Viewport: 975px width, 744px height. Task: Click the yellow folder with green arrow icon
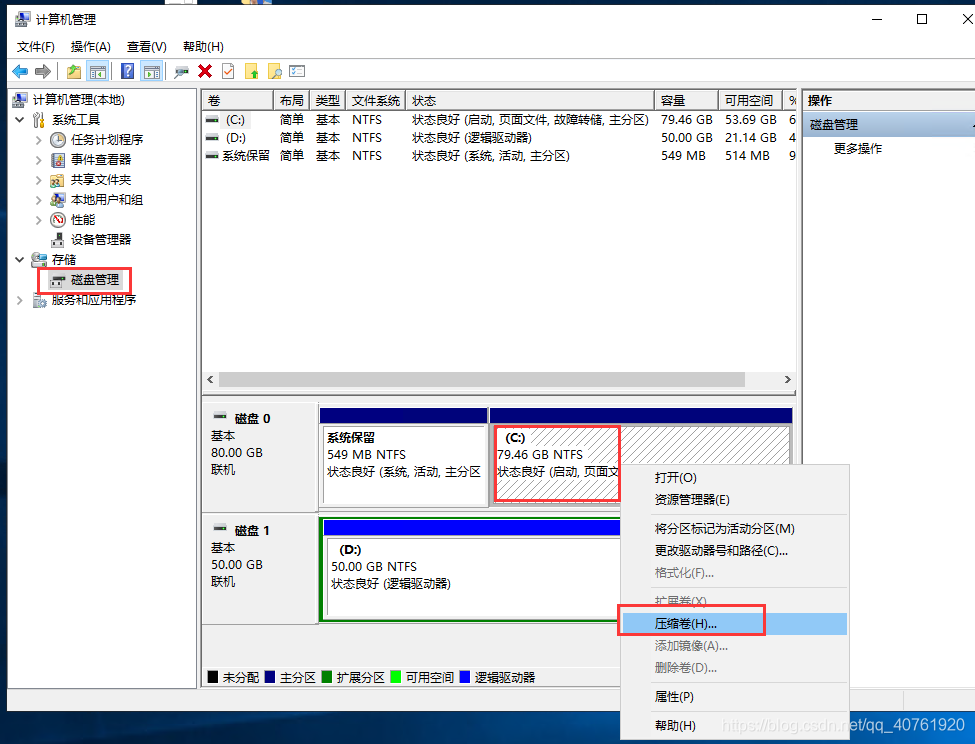tap(252, 72)
